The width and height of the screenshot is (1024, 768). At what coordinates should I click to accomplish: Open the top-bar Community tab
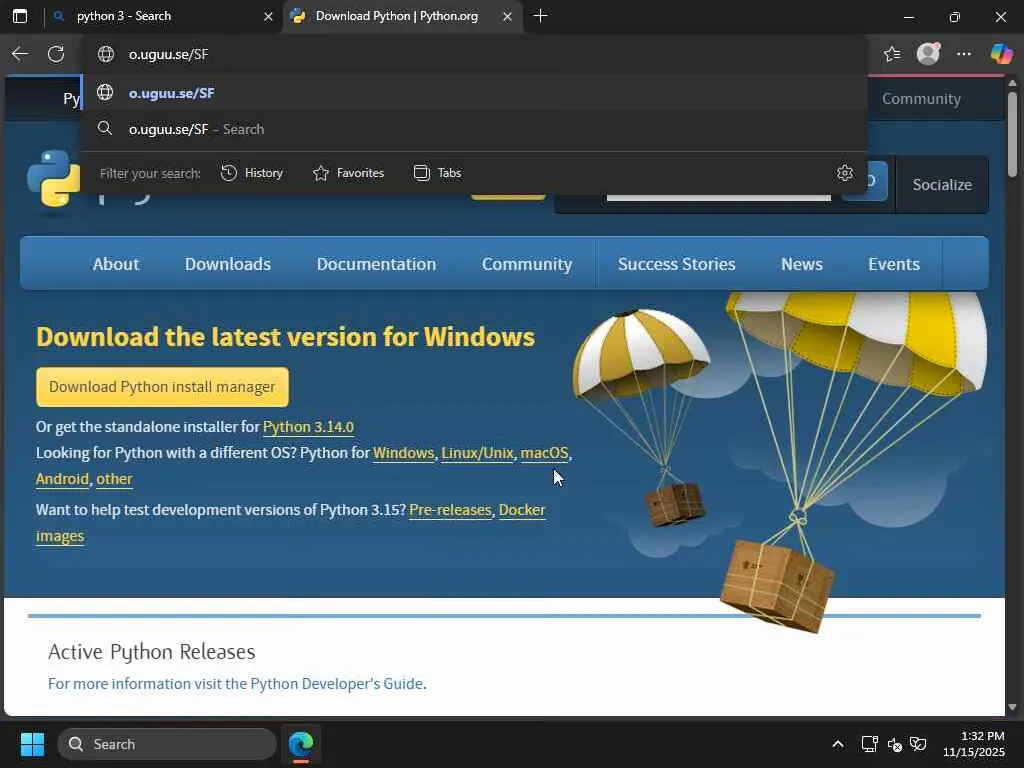[921, 99]
